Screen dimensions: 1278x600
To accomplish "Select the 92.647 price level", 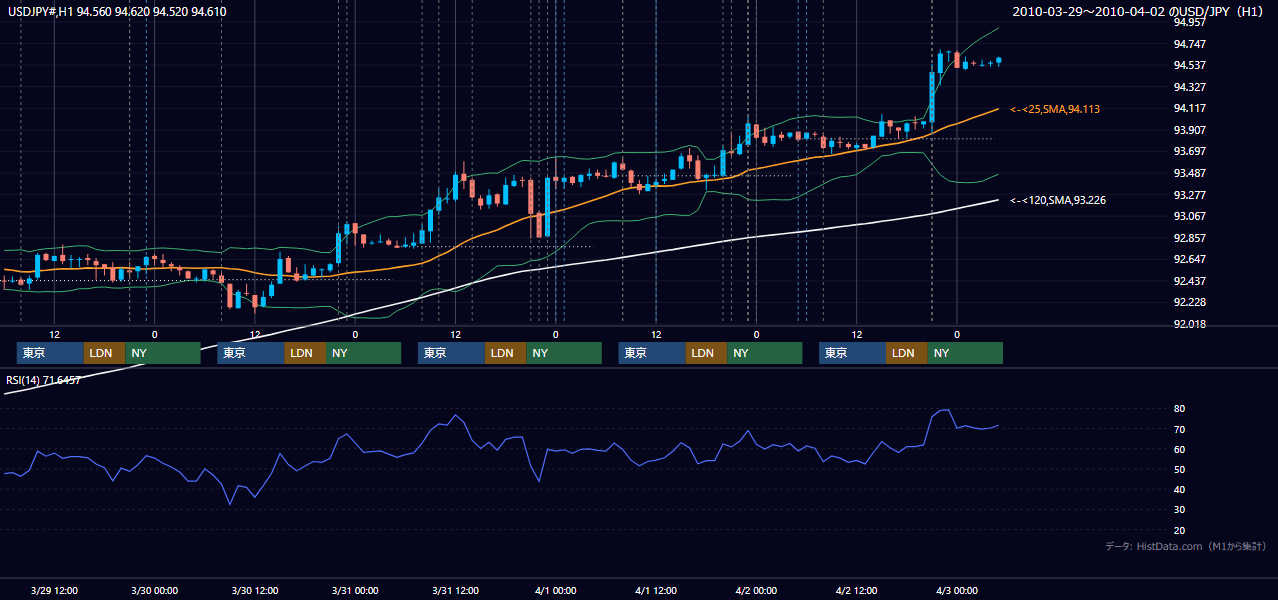I will (1188, 260).
